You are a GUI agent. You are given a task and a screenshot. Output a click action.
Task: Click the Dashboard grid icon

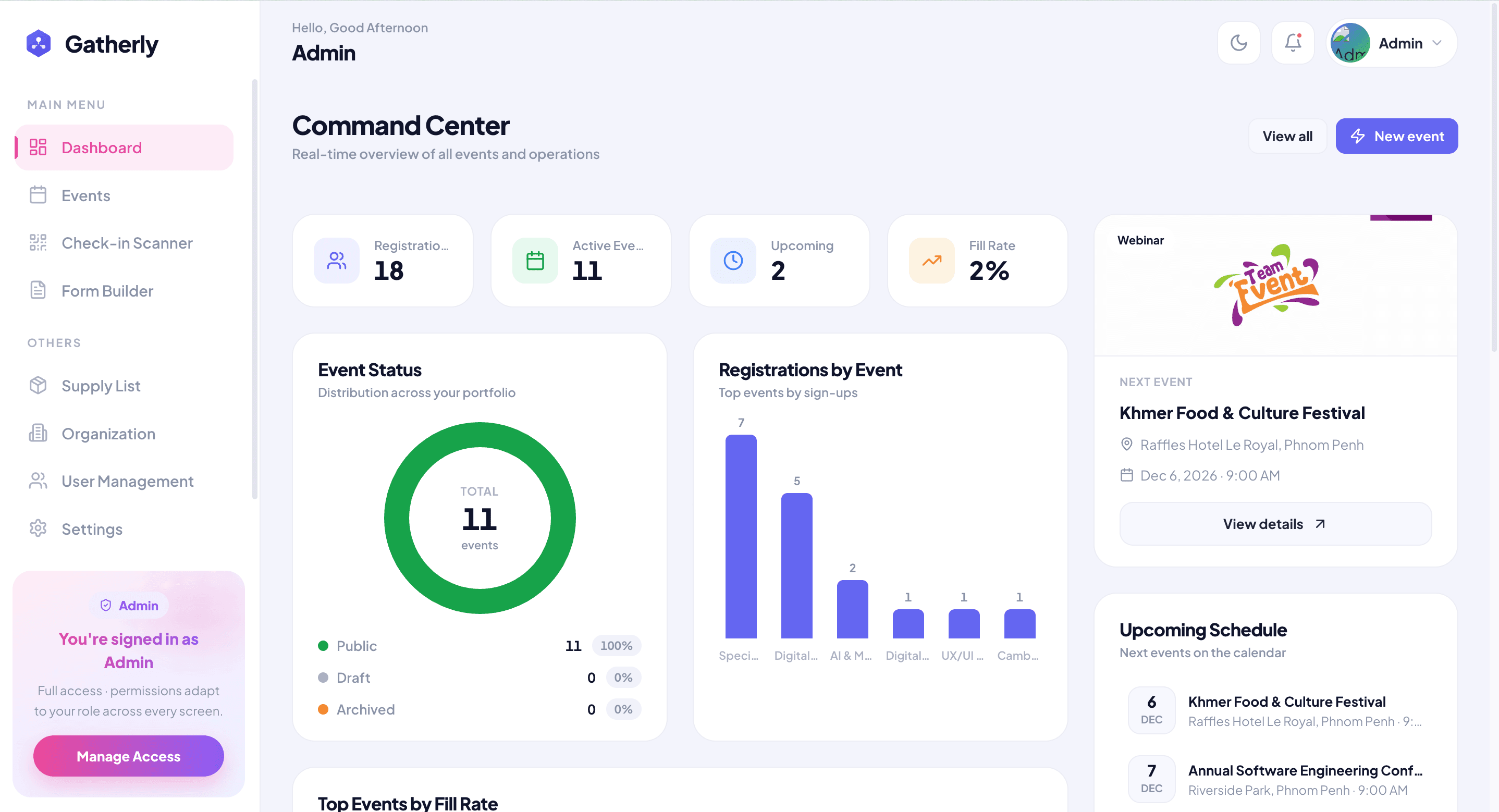38,147
